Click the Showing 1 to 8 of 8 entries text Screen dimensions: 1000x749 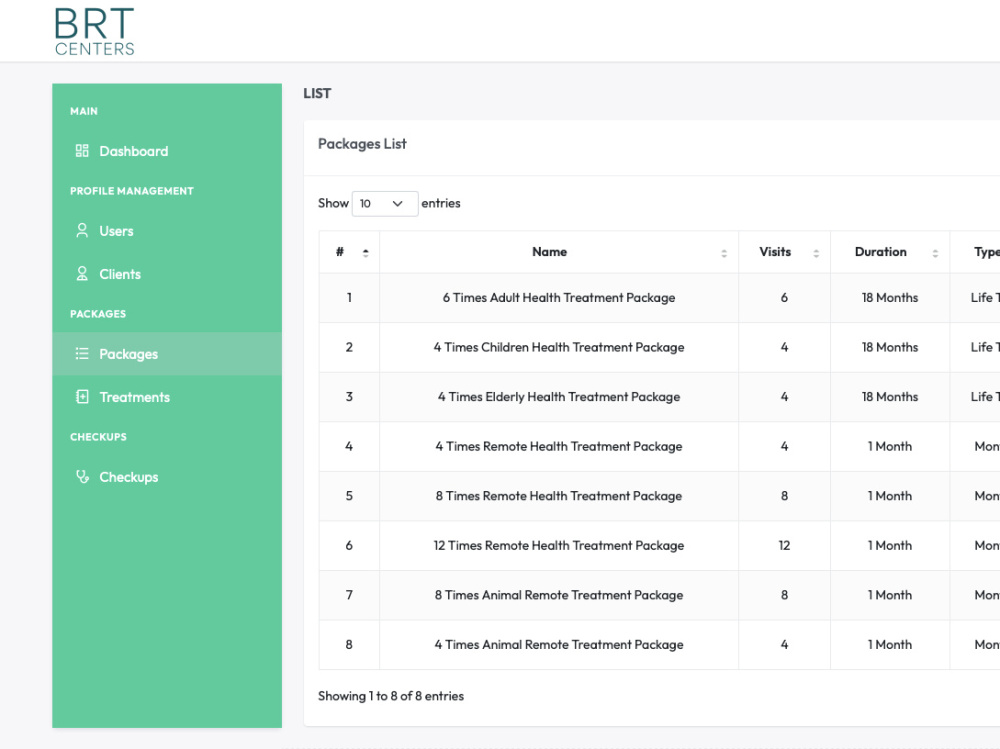[391, 696]
